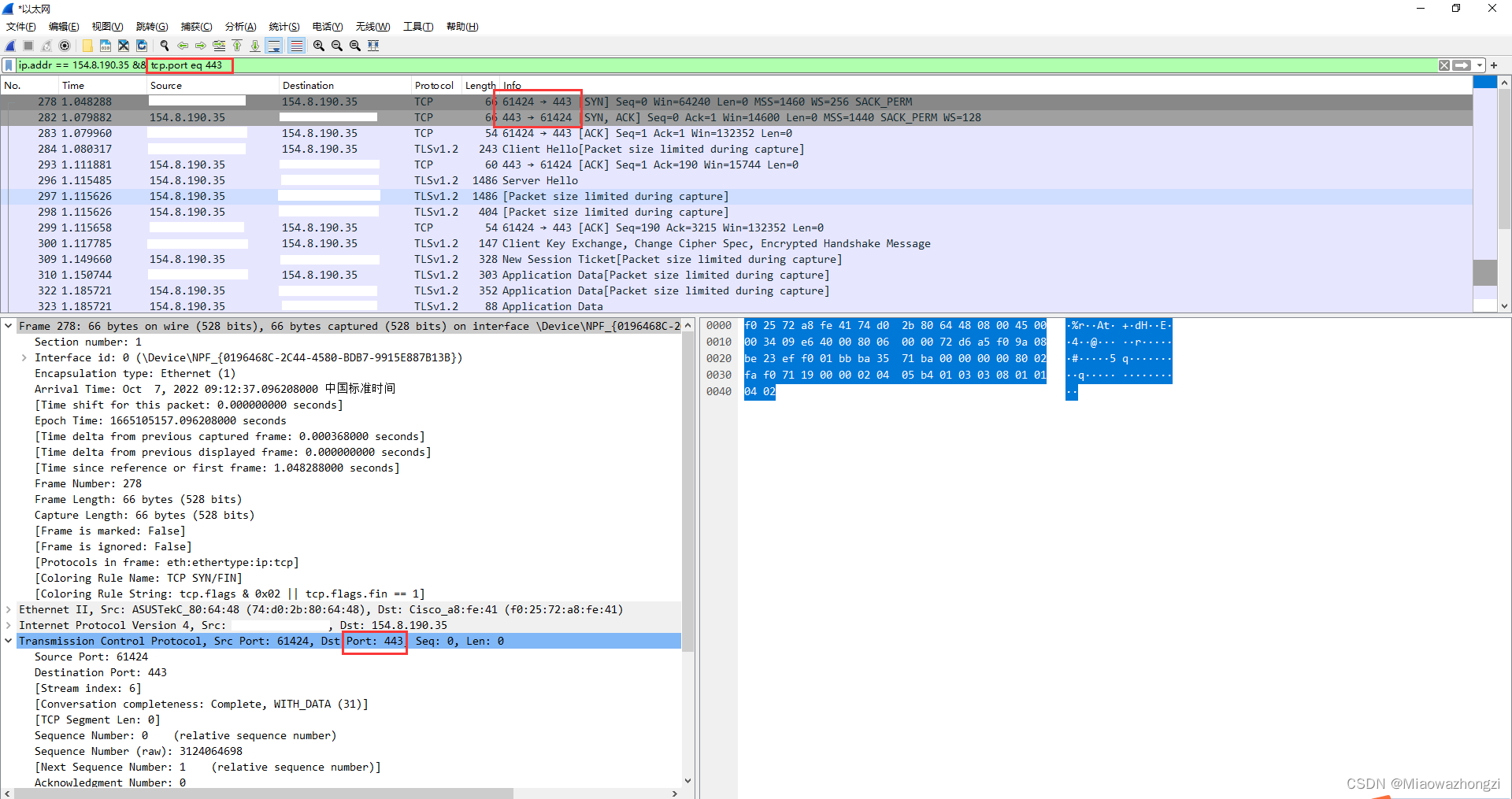This screenshot has height=799, width=1512.
Task: Expand the Ethernet II layer
Action: point(9,609)
